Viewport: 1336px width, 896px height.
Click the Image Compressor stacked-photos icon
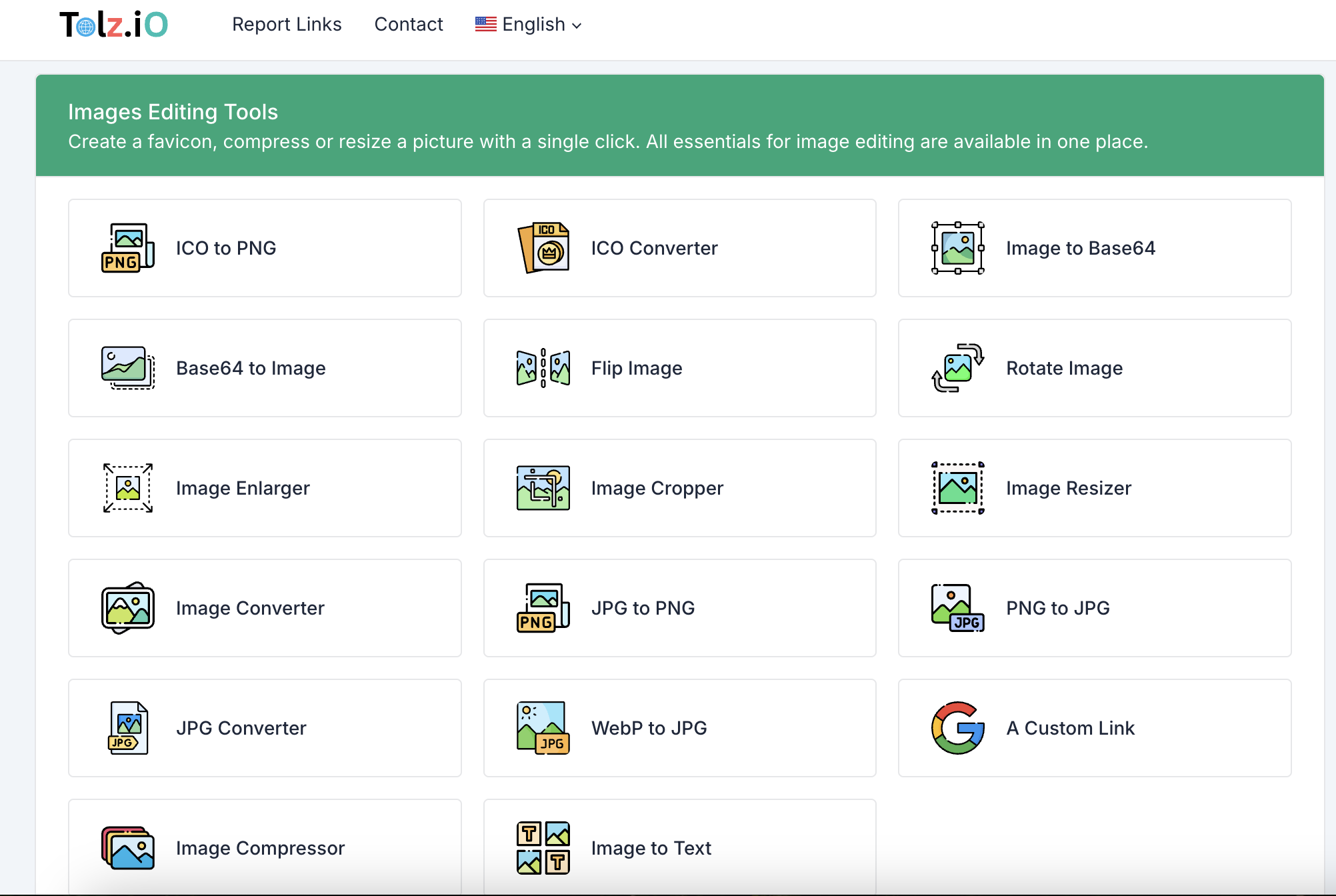point(128,848)
